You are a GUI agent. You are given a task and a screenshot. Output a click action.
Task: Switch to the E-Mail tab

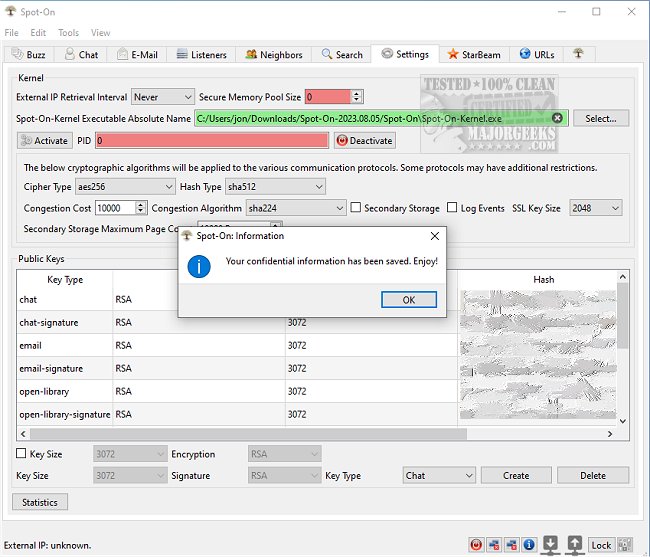point(137,54)
